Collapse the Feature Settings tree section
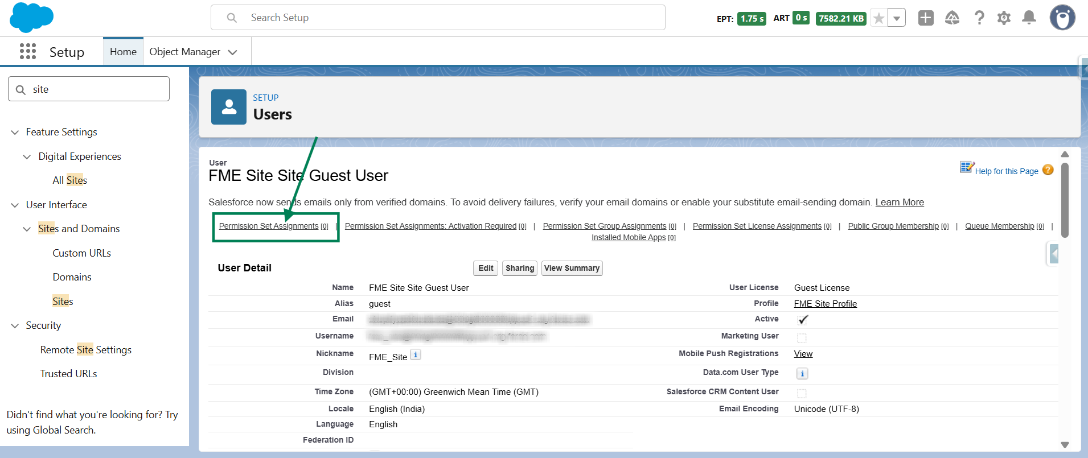Viewport: 1088px width, 458px height. coord(15,132)
